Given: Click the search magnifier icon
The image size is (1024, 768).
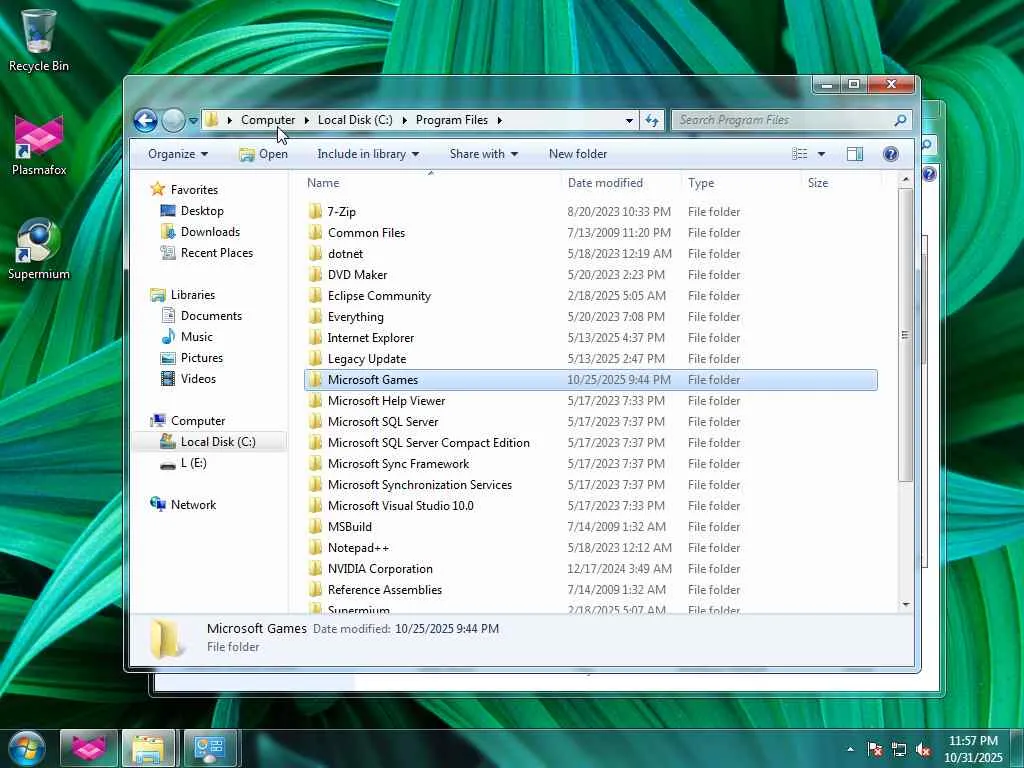Looking at the screenshot, I should click(901, 120).
